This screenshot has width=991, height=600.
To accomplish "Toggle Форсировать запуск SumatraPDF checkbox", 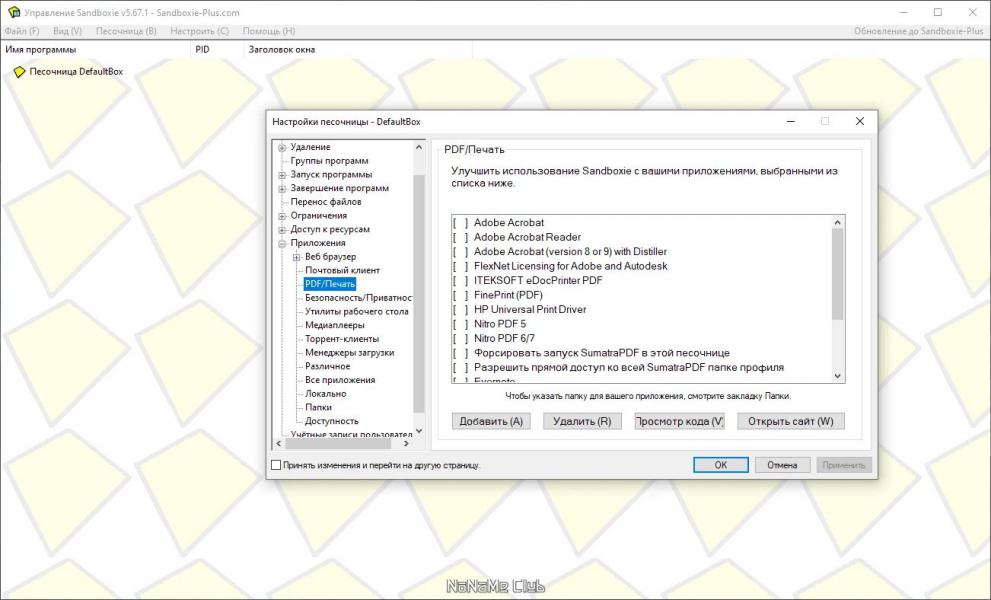I will (x=460, y=353).
